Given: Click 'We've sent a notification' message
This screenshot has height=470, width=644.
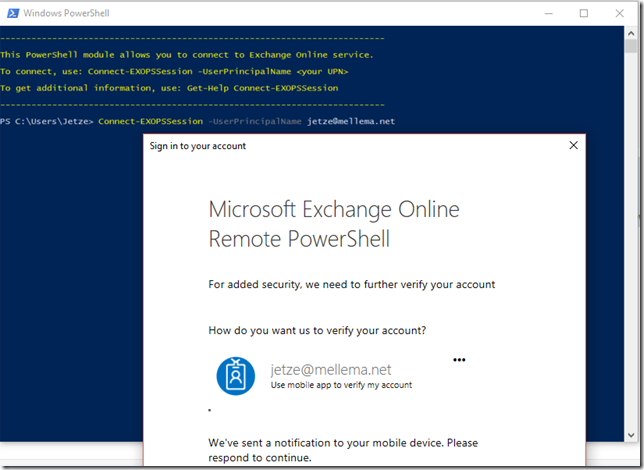Looking at the screenshot, I should tap(343, 450).
